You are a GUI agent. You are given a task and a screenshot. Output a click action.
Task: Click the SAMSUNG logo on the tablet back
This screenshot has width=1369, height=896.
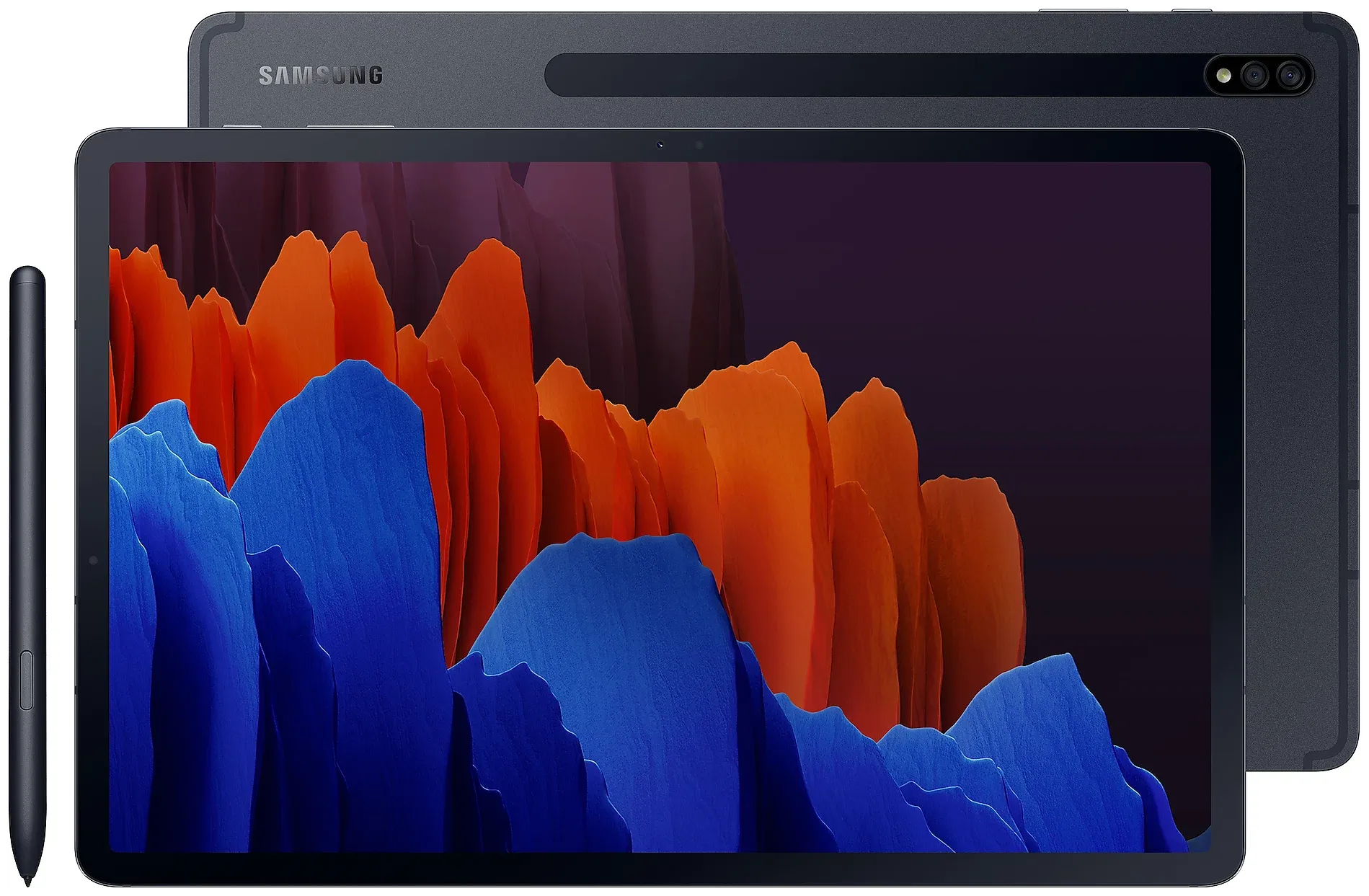[x=321, y=76]
